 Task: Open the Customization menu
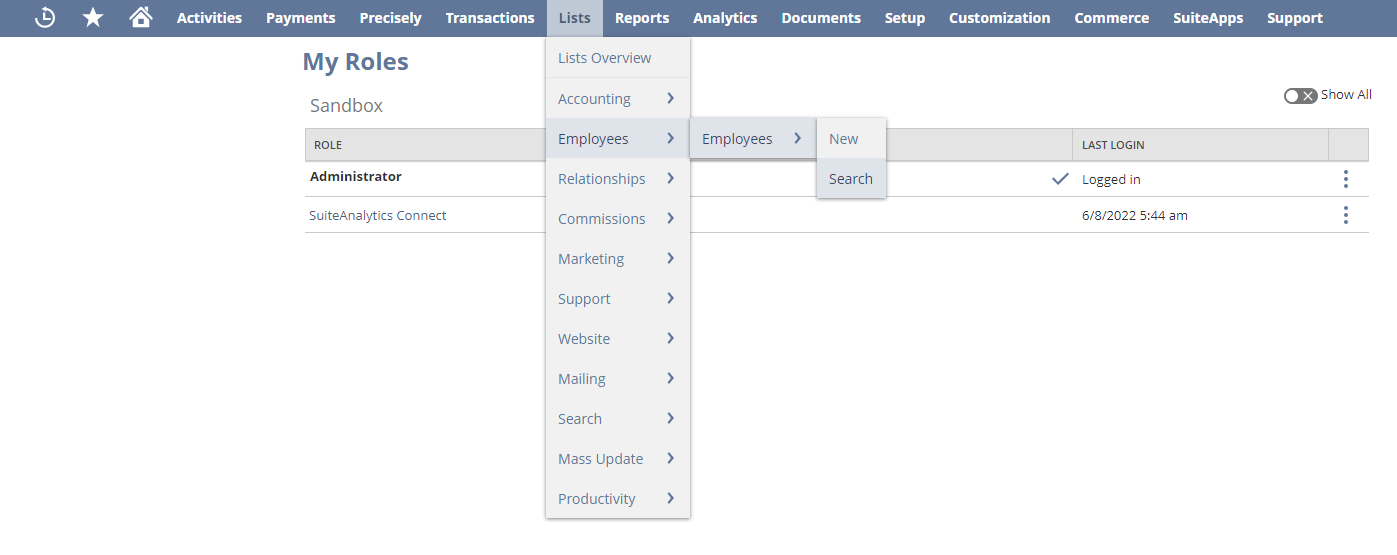click(x=999, y=18)
